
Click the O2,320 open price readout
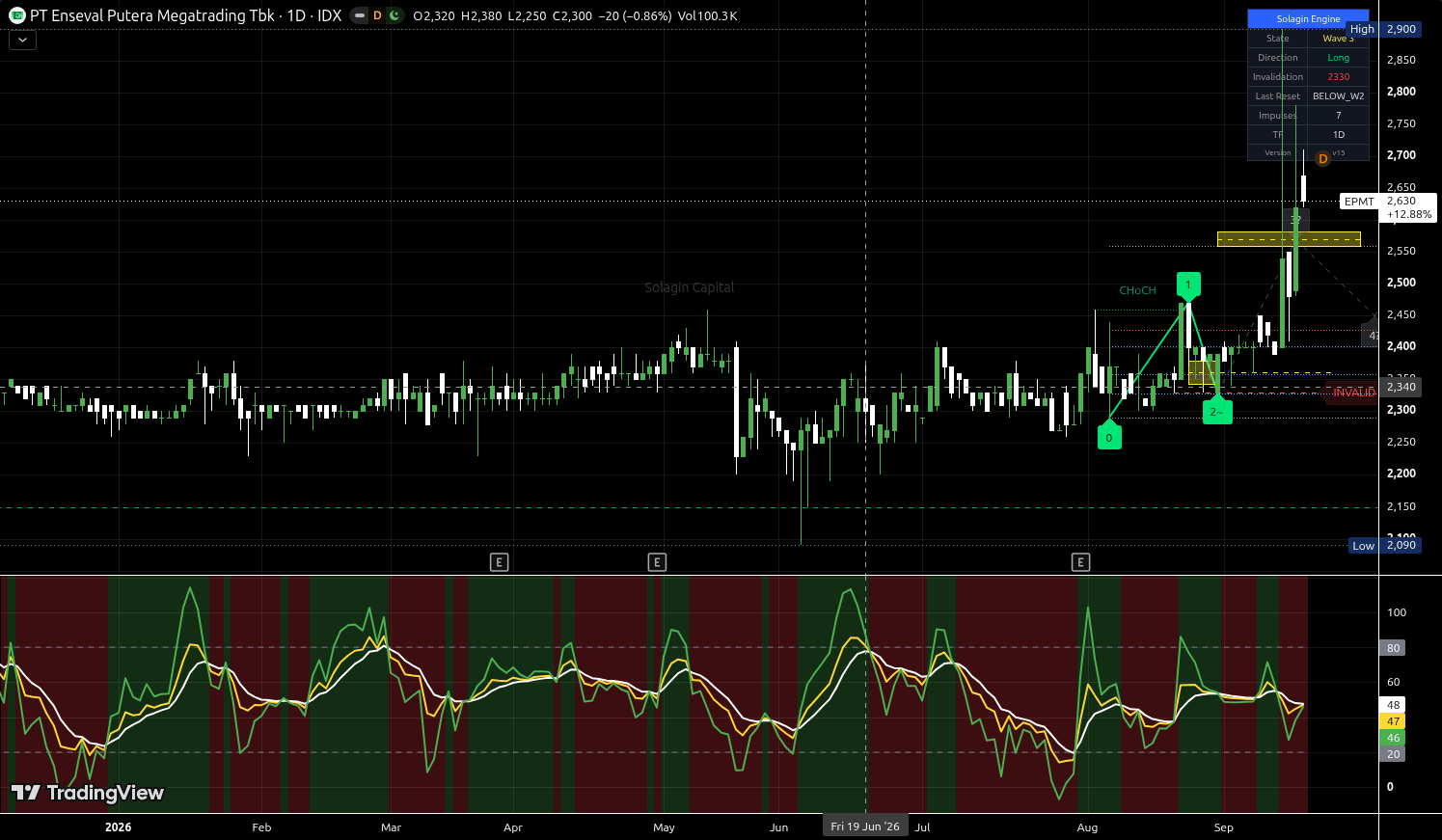[433, 15]
